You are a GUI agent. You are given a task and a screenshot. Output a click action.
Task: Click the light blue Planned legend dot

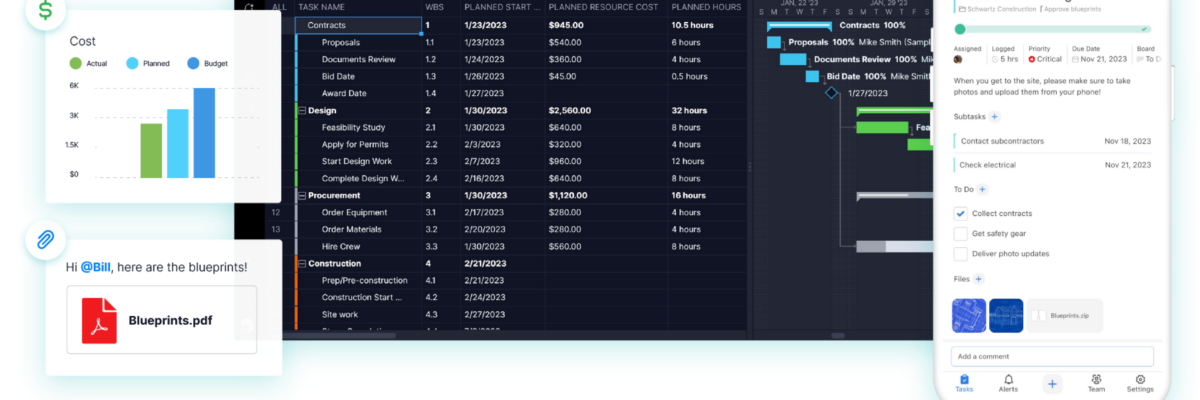click(132, 63)
